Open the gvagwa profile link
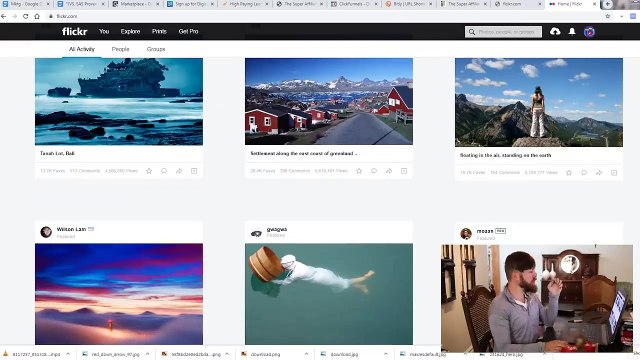Screen dimensions: 640x360 pyautogui.click(x=277, y=229)
